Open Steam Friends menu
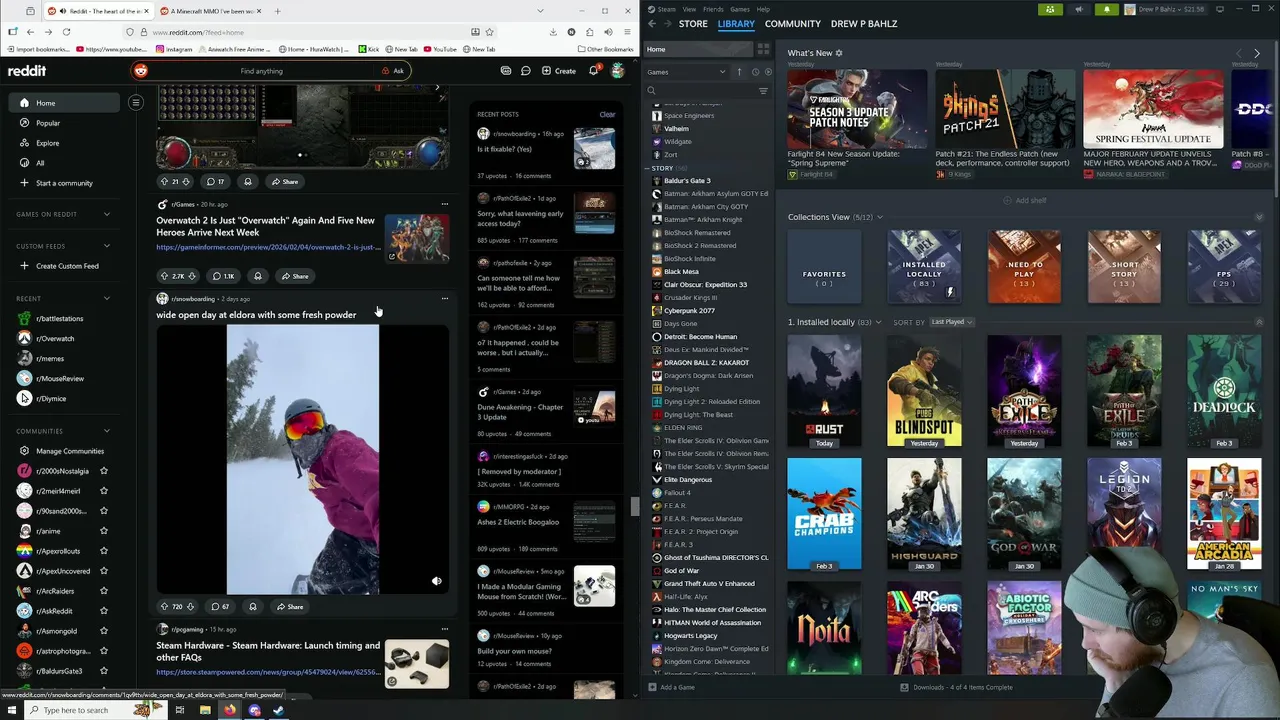 [x=713, y=9]
